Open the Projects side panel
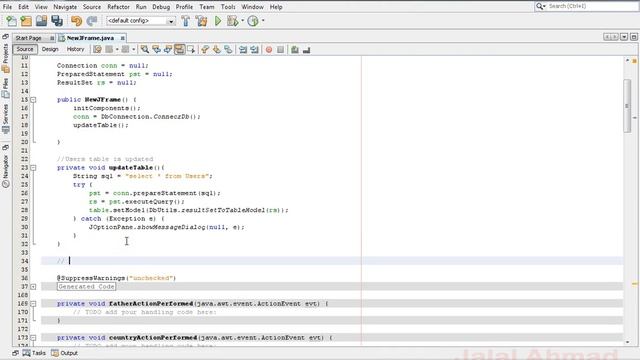 coord(6,58)
